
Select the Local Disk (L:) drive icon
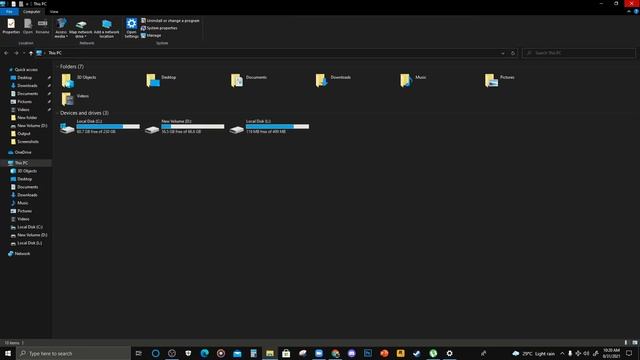tap(236, 129)
